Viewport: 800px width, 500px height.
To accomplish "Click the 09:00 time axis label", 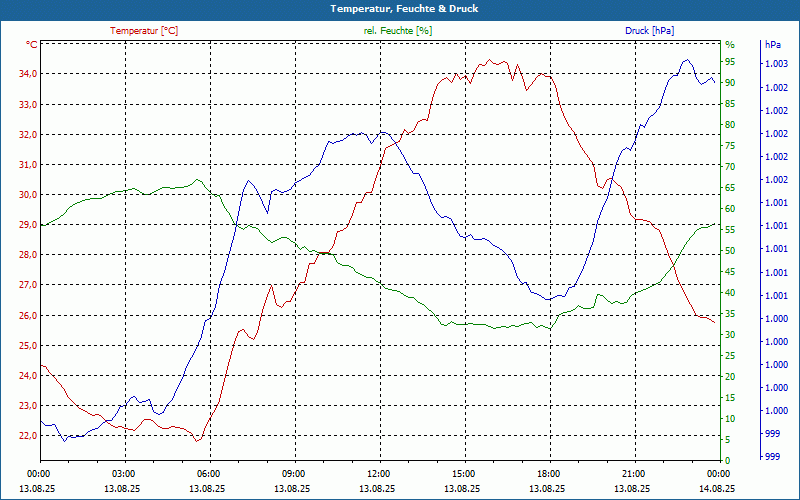I will [x=294, y=473].
